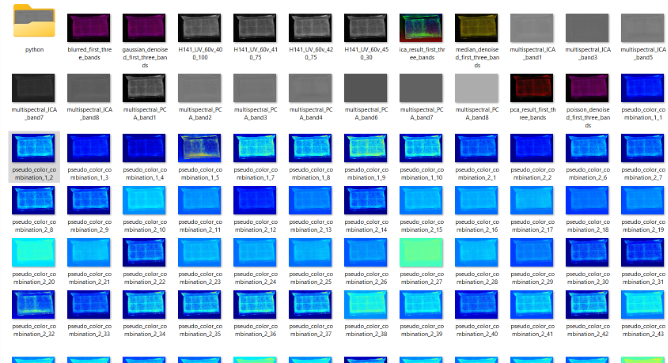Select pca_result_first_three_bands thumbnail
This screenshot has width=668, height=363.
point(532,88)
